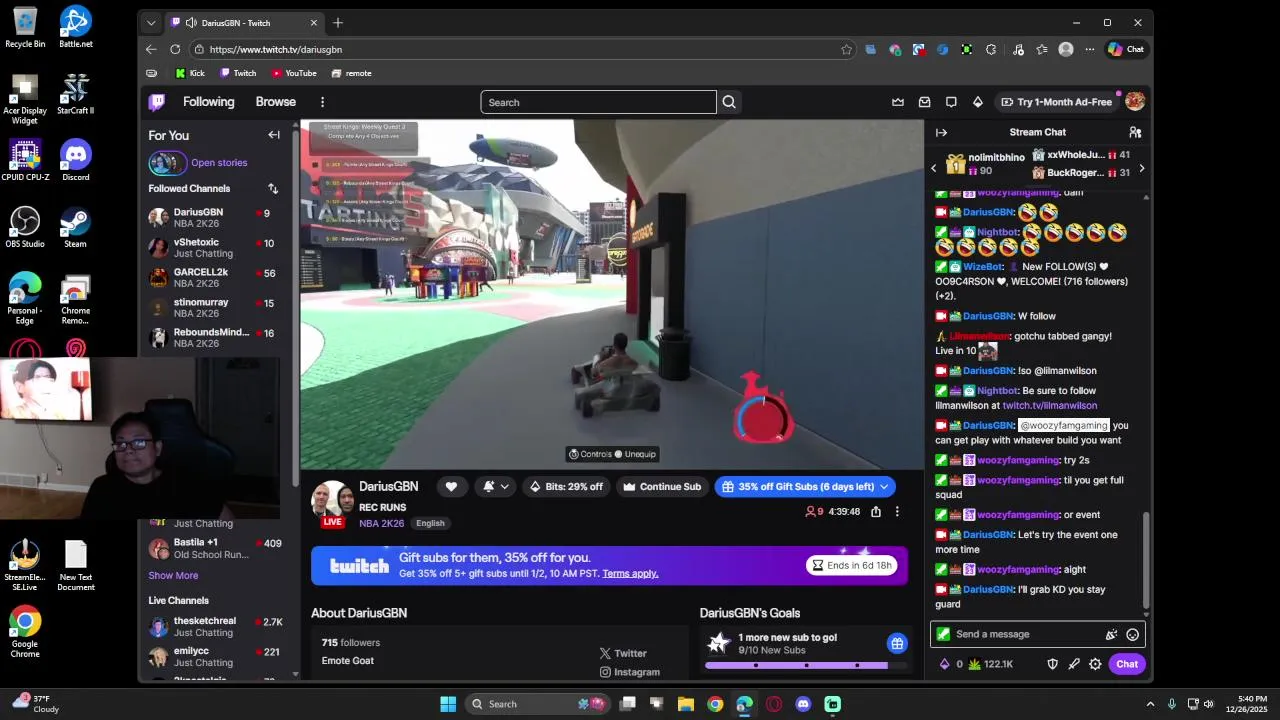Open thesketchreal live channel
The width and height of the screenshot is (1280, 720).
pyautogui.click(x=212, y=626)
